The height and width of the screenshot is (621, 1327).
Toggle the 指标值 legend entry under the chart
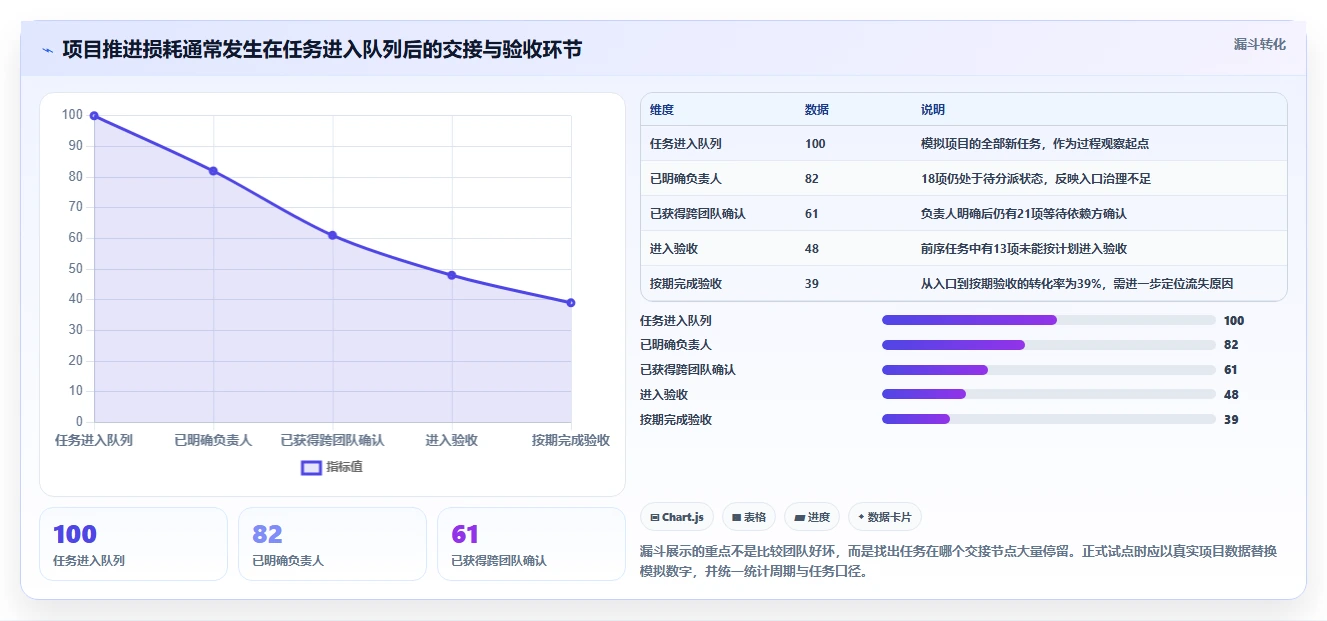click(x=332, y=467)
